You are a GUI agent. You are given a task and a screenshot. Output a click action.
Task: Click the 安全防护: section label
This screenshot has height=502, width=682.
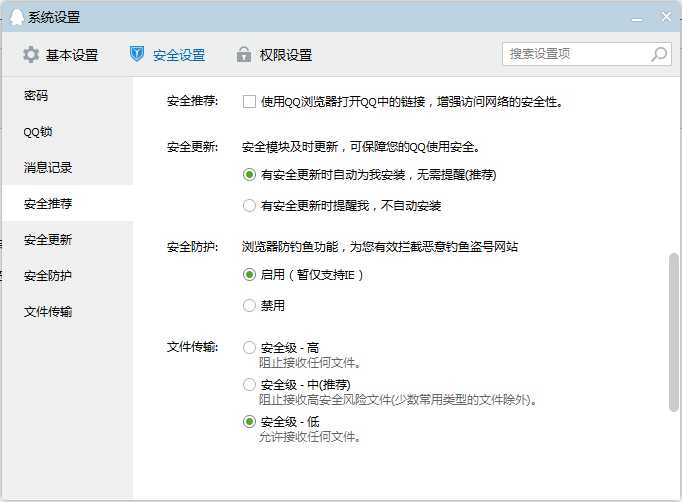click(x=193, y=247)
